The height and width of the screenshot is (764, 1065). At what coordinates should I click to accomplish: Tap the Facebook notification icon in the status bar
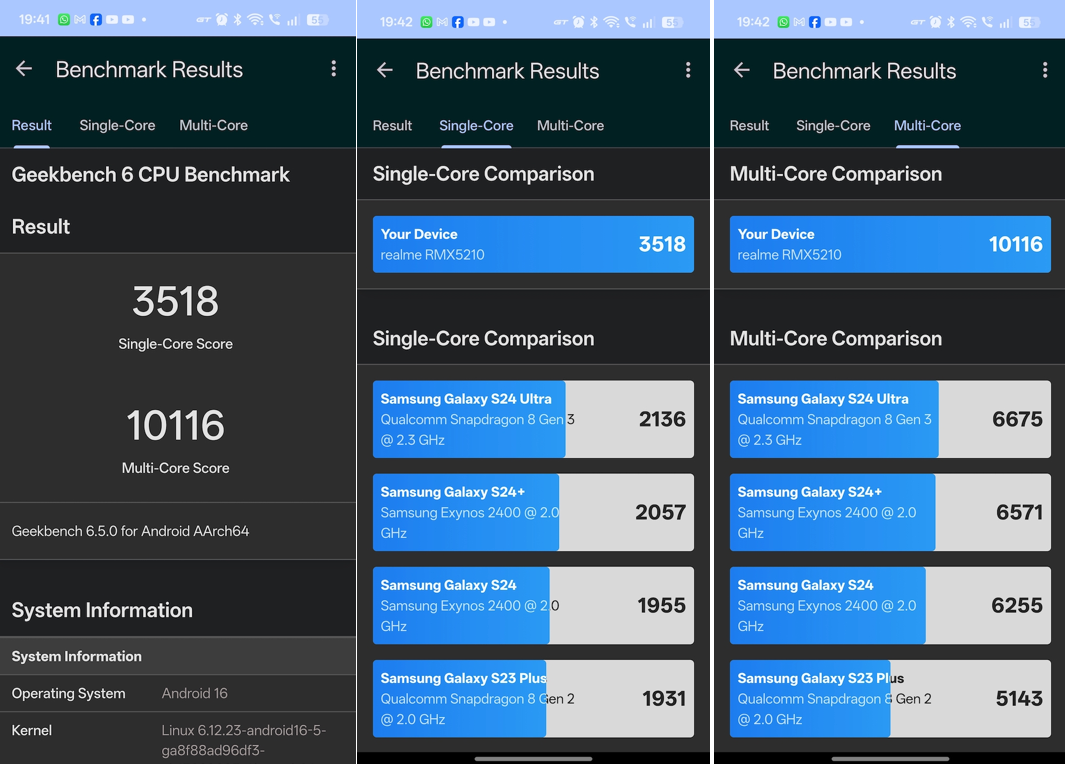96,17
